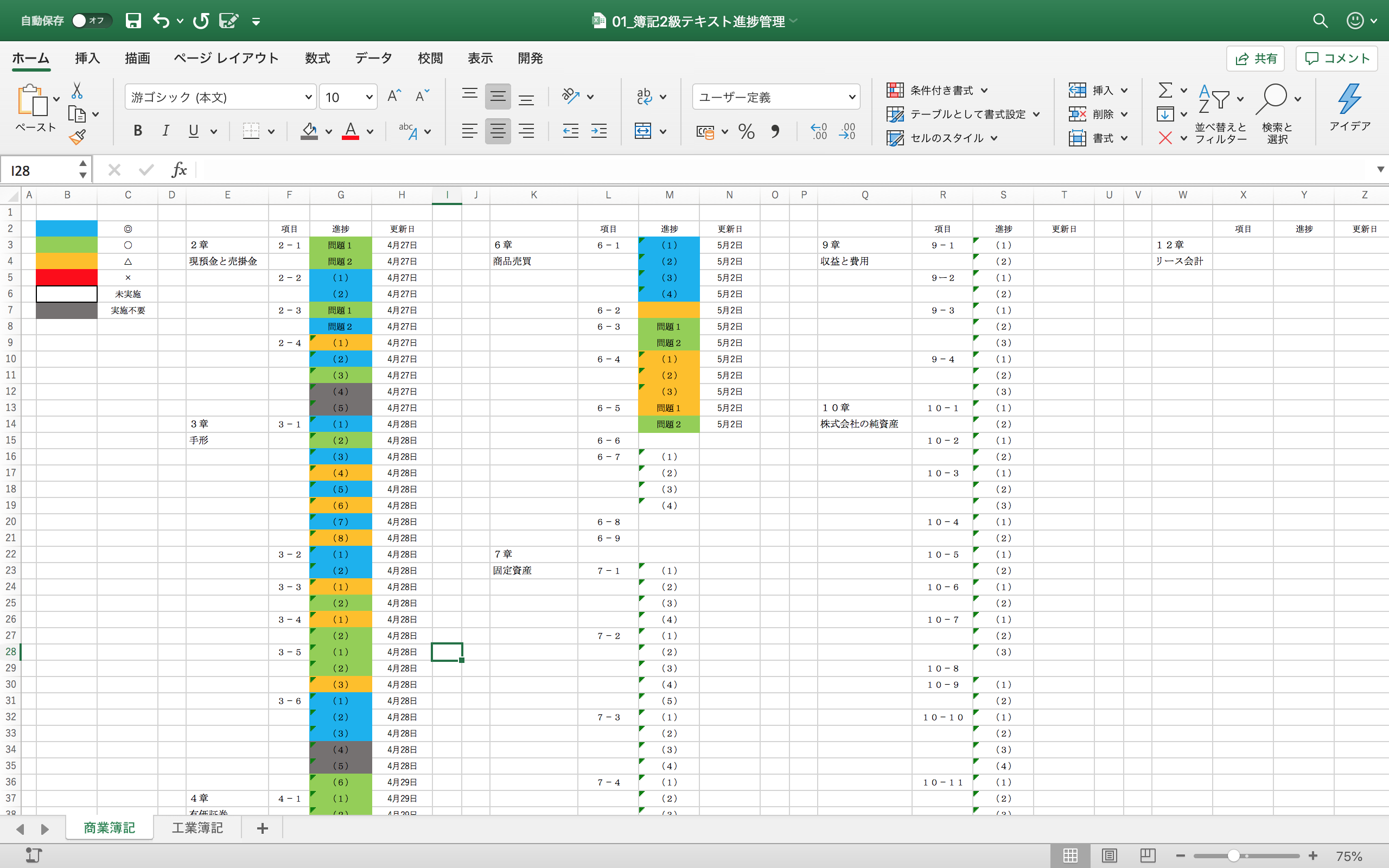Click the search magnifier in title bar

pyautogui.click(x=1320, y=21)
